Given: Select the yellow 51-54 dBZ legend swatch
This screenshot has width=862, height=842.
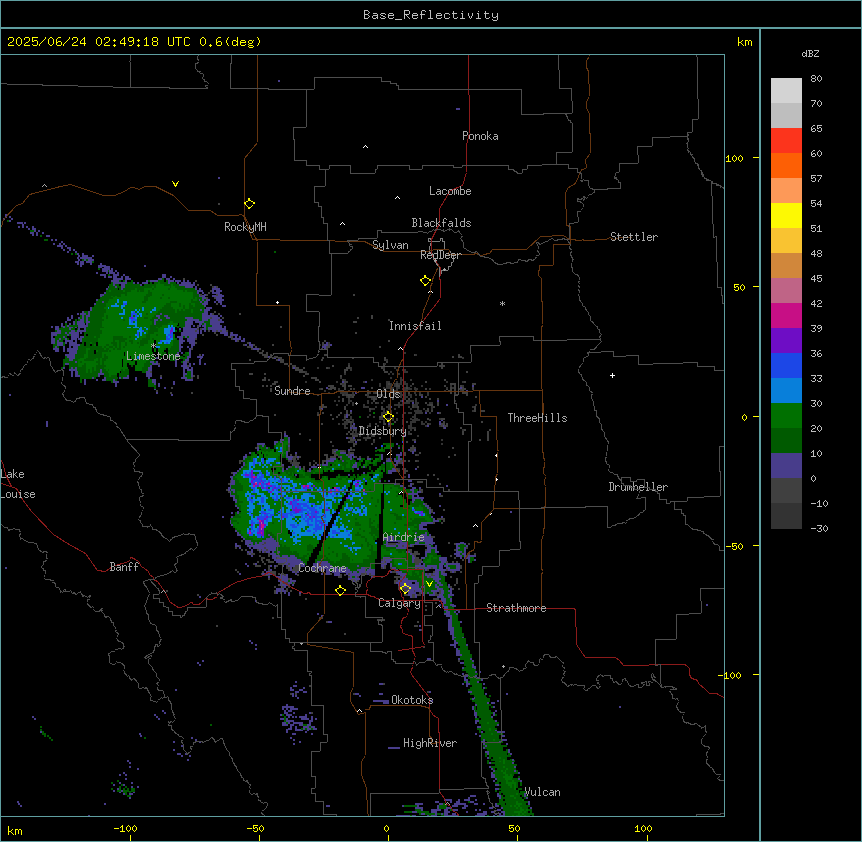Looking at the screenshot, I should point(786,215).
